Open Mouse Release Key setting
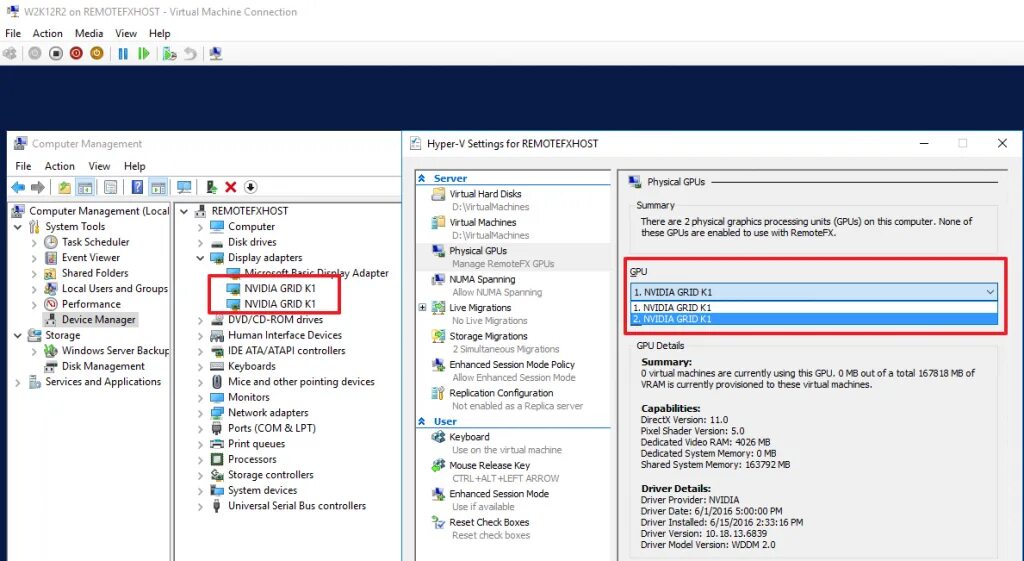Screen dimensions: 1024x561 [x=489, y=466]
